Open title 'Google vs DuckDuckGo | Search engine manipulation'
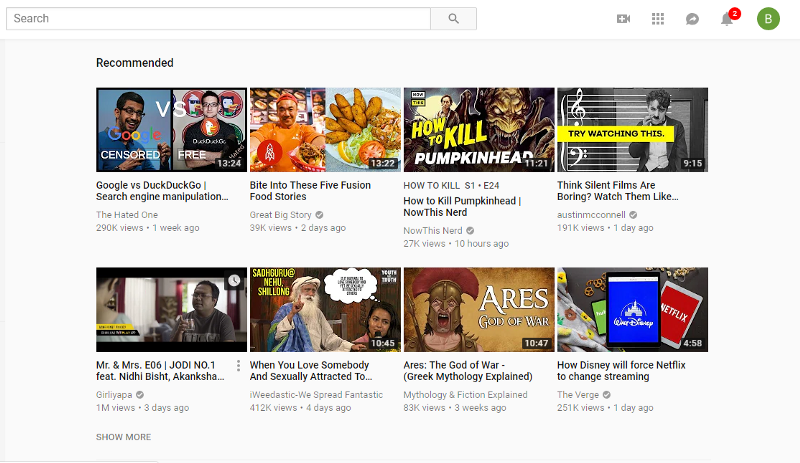Viewport: 800px width, 463px height. point(162,191)
